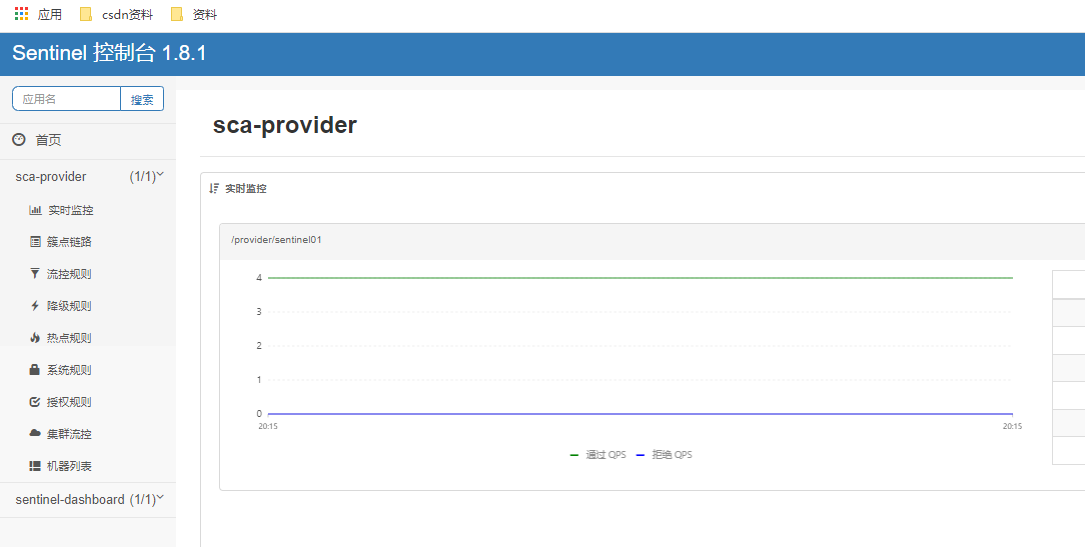This screenshot has width=1085, height=547.
Task: Click the 簇点链路 list icon
Action: 35,242
